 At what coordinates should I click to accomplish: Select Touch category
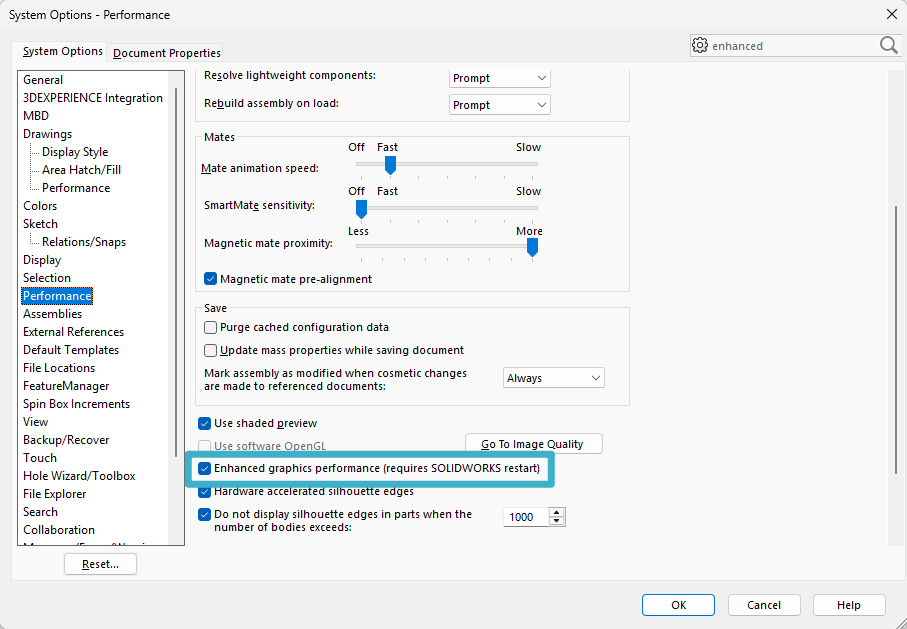(x=40, y=458)
